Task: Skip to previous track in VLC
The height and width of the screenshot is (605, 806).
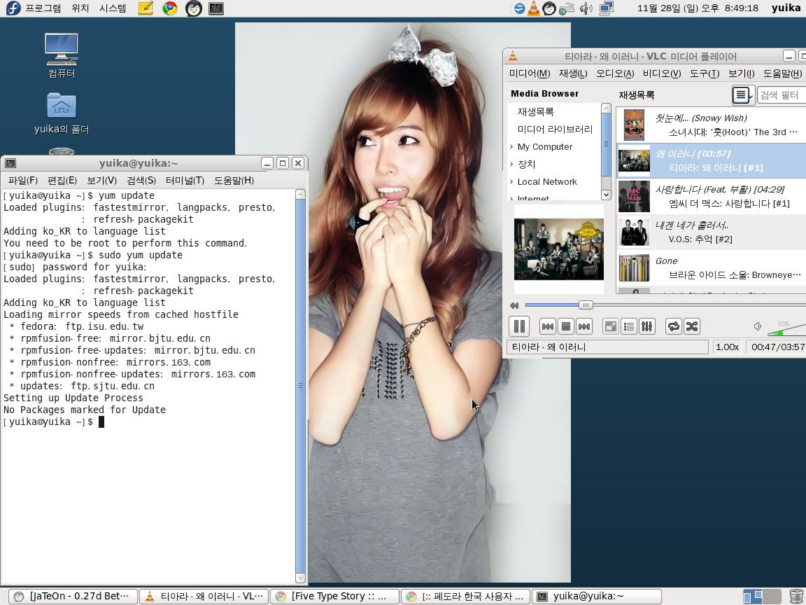Action: [x=547, y=326]
